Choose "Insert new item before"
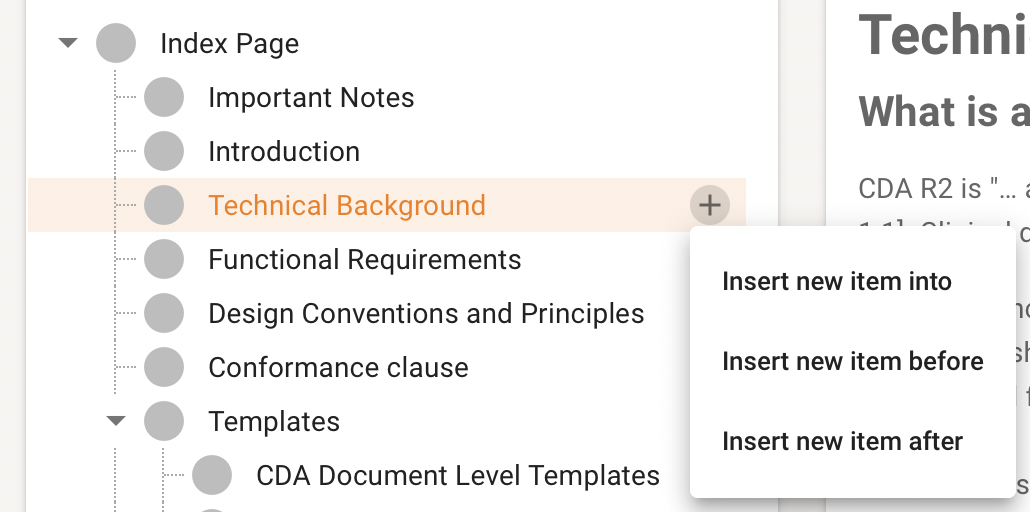The width and height of the screenshot is (1030, 512). coord(852,361)
